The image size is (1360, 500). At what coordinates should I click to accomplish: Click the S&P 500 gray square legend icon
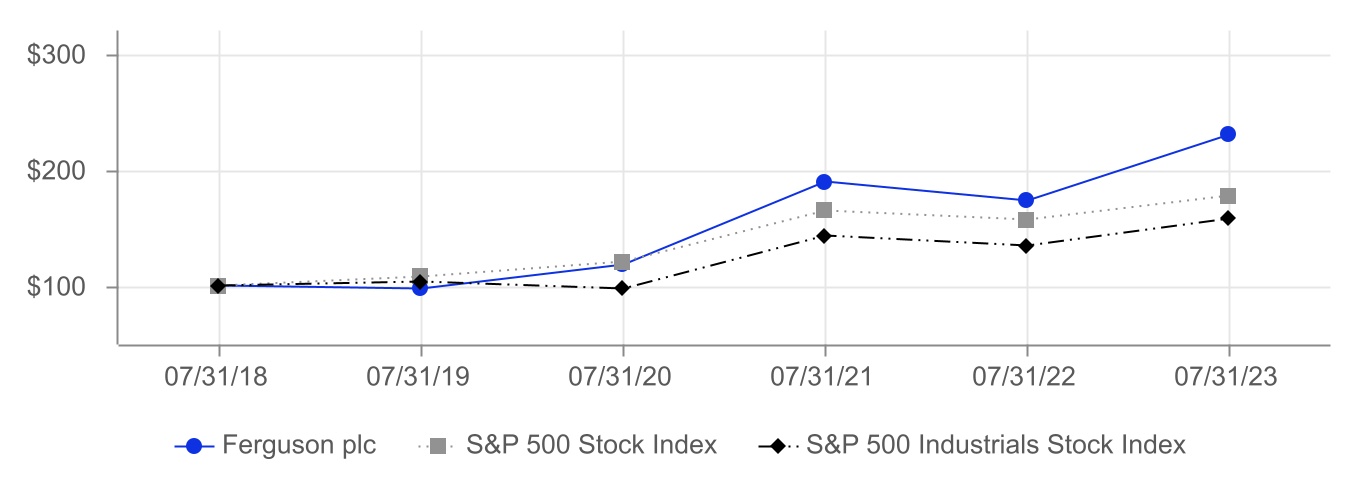(x=437, y=446)
